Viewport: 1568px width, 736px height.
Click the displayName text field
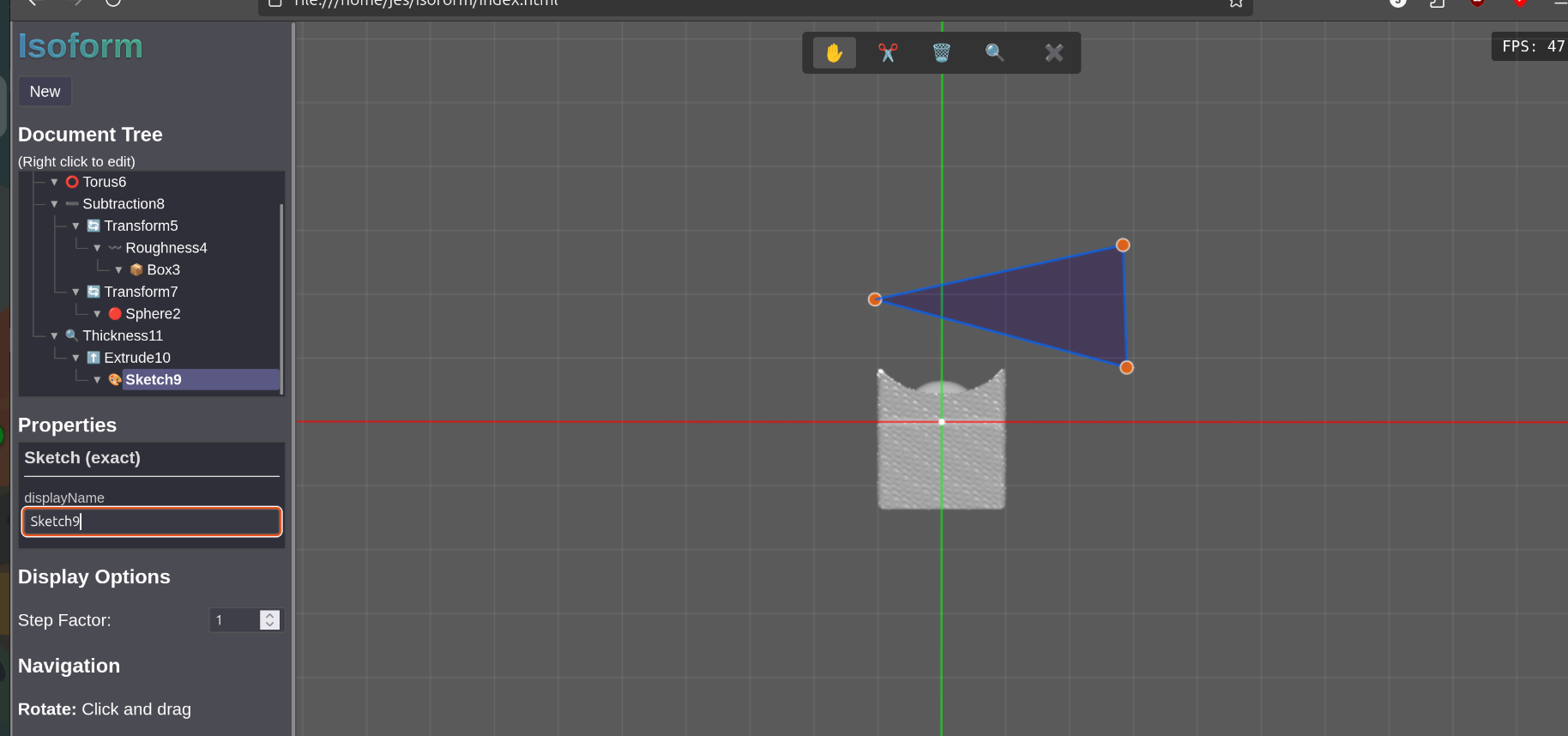click(152, 522)
